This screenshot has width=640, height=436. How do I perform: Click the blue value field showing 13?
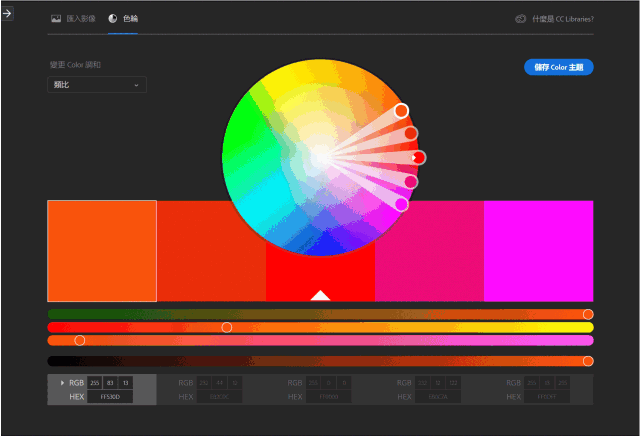point(125,383)
